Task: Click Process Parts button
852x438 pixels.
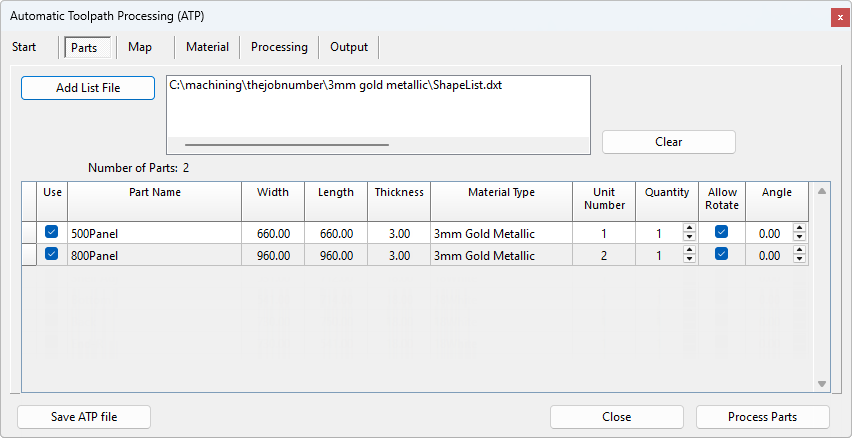Action: (763, 417)
